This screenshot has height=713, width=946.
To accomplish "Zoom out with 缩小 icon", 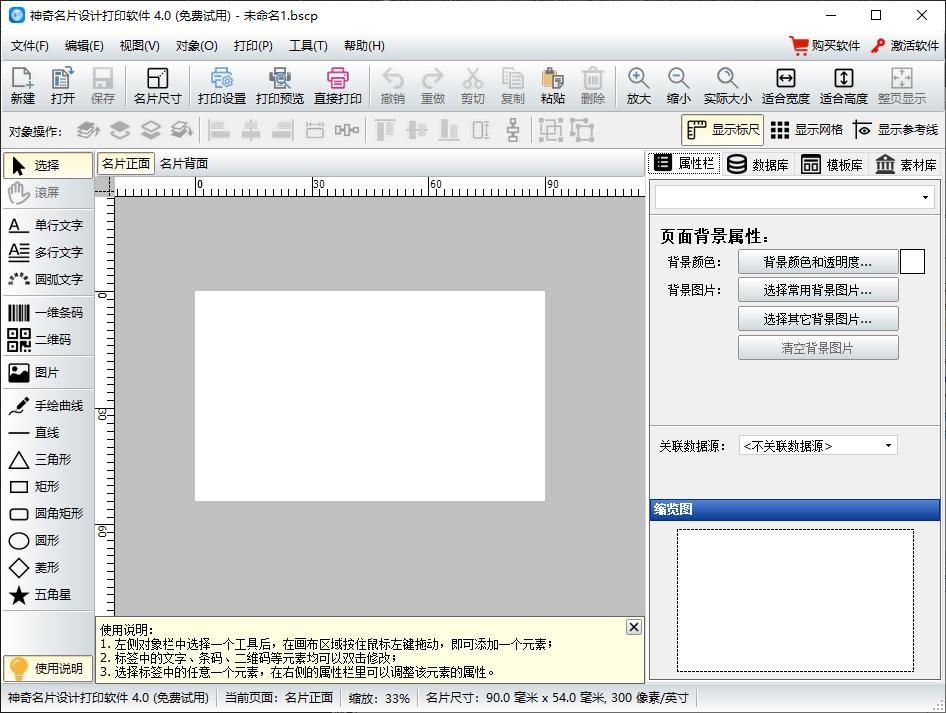I will tap(678, 86).
